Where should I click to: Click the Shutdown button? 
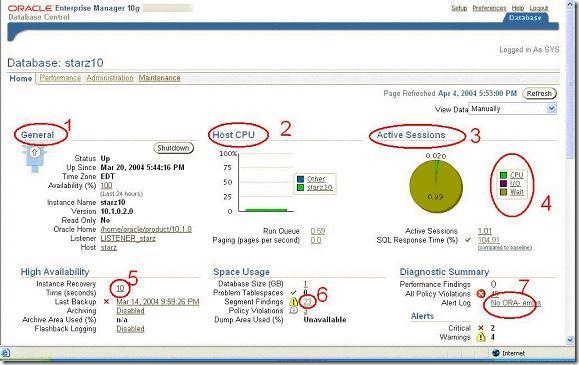point(173,148)
